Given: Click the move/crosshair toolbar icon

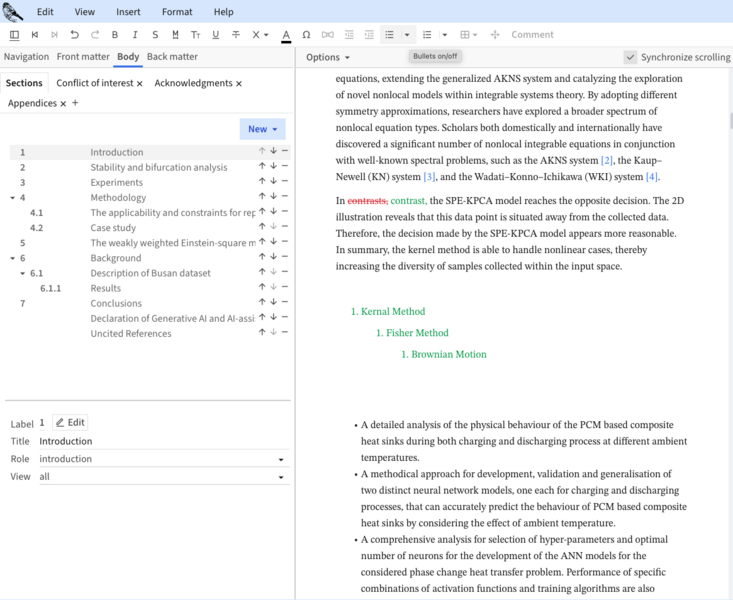Looking at the screenshot, I should pos(495,35).
